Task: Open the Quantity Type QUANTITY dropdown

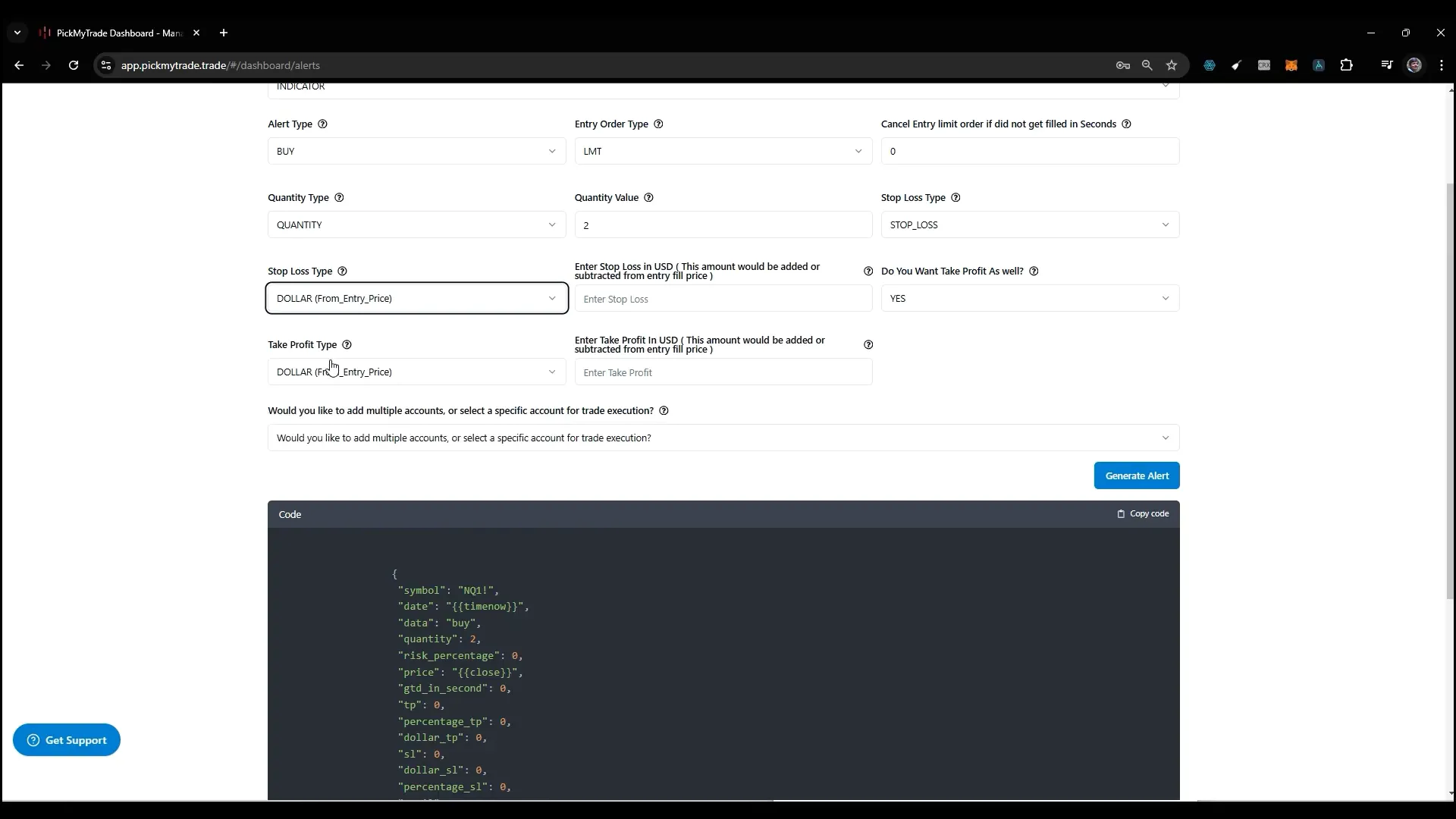Action: [x=416, y=224]
